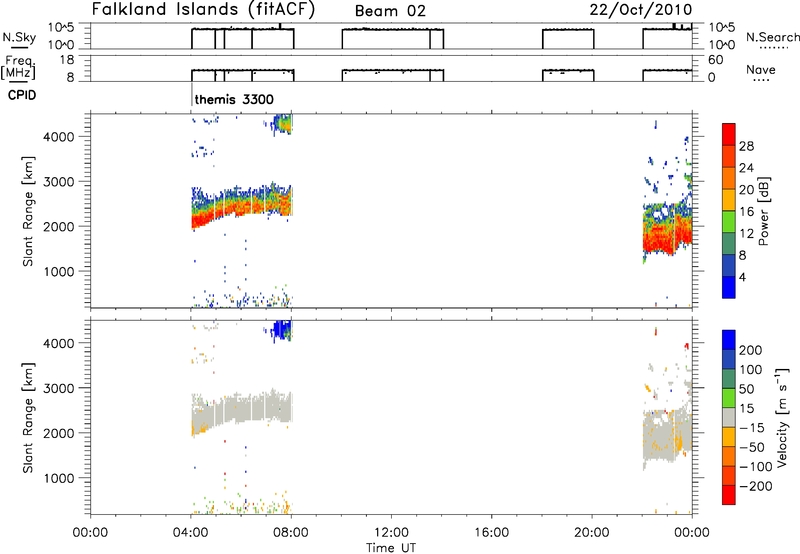Screen dimensions: 800x554
Task: Select the '60' tick on Nave axis
Action: [715, 60]
